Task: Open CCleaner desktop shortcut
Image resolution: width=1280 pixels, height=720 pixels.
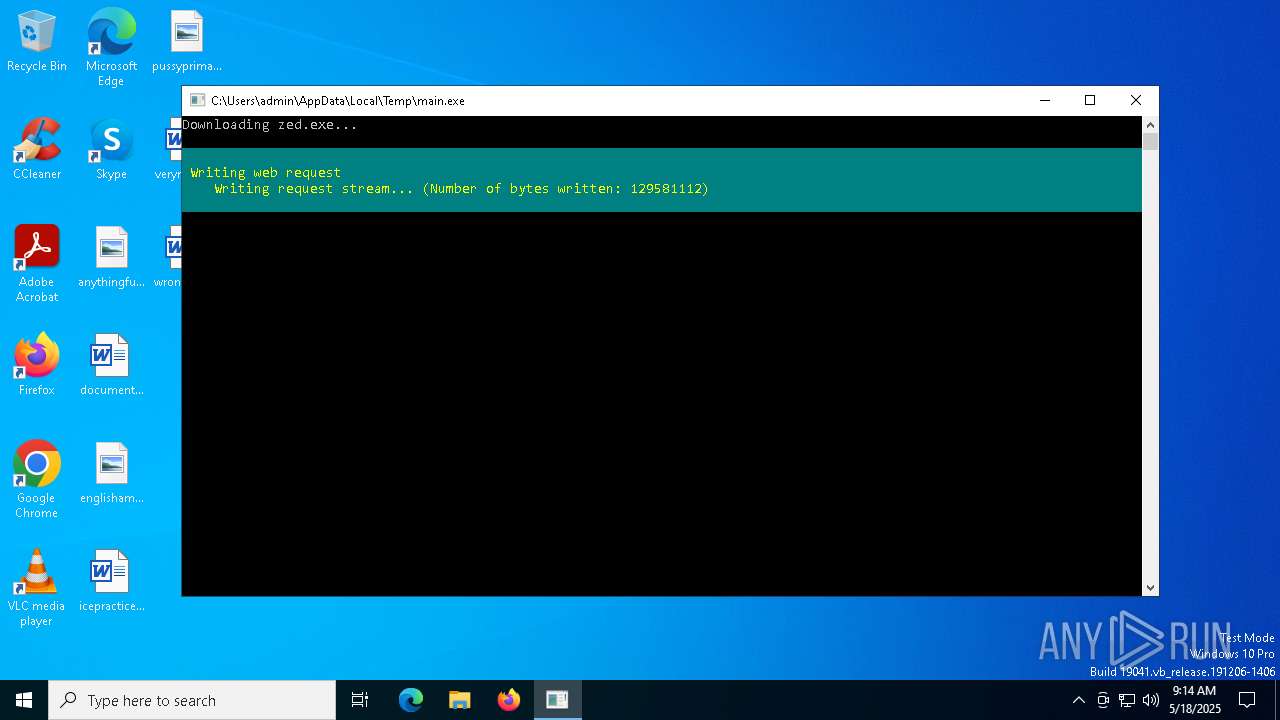Action: tap(37, 150)
